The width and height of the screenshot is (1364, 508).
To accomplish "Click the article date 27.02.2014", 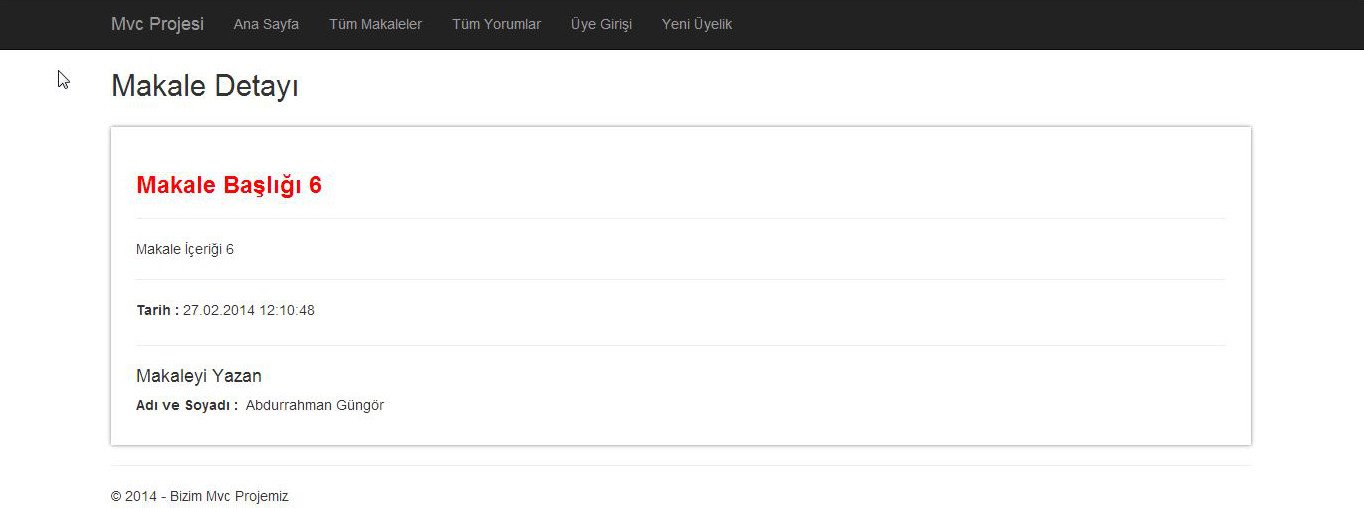I will [x=219, y=310].
